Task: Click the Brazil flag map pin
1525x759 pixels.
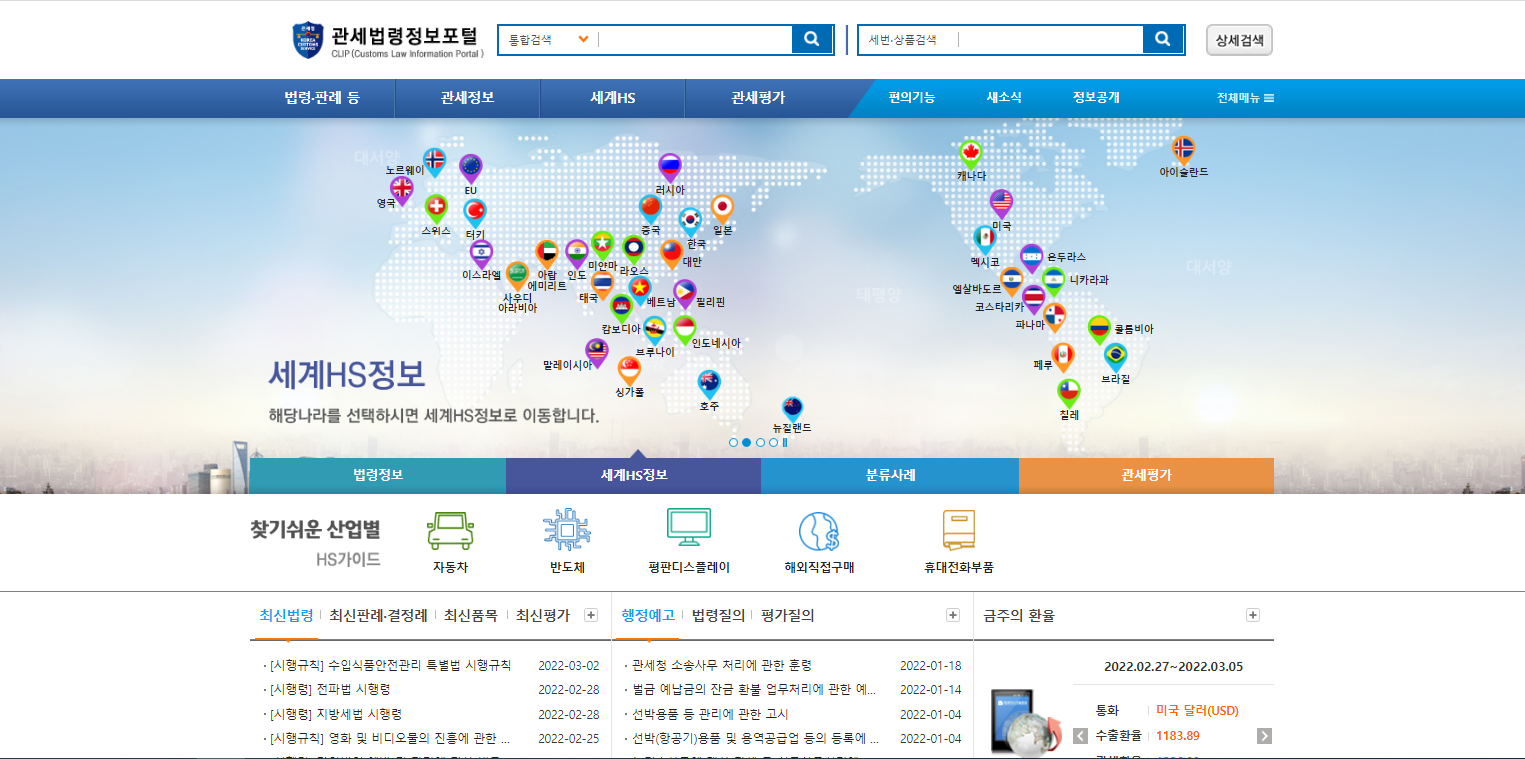Action: (1115, 356)
